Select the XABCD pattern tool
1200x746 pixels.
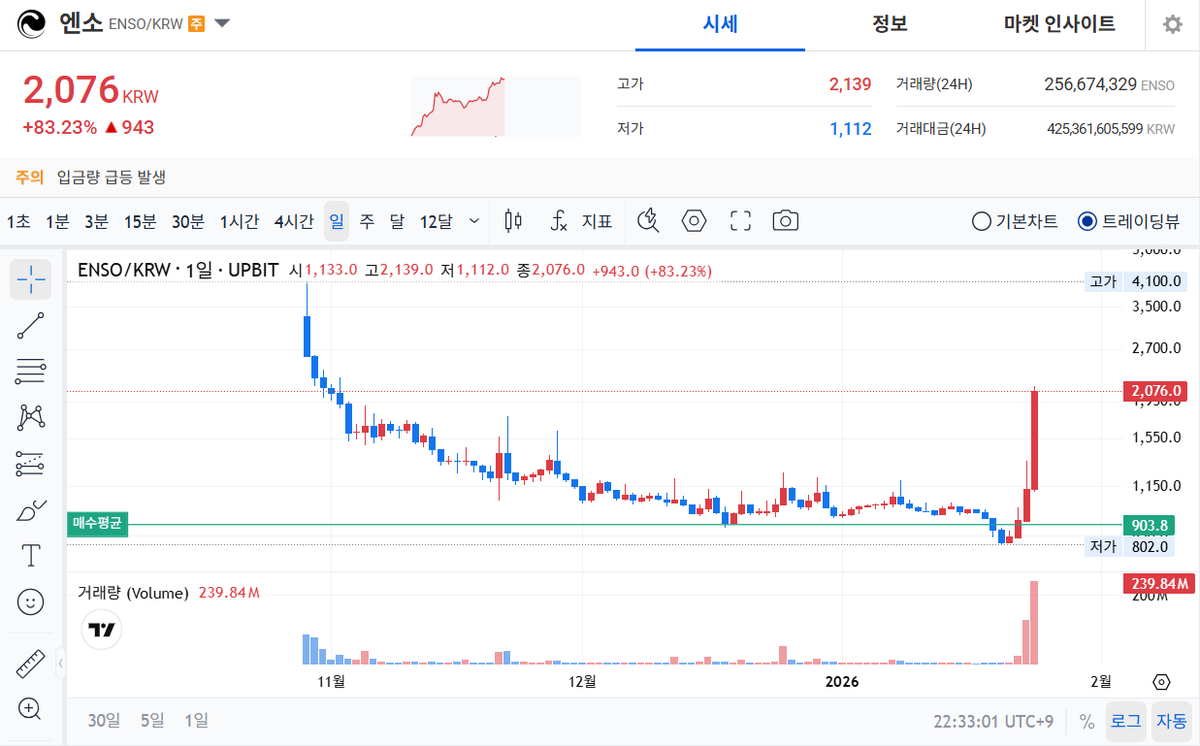[31, 417]
